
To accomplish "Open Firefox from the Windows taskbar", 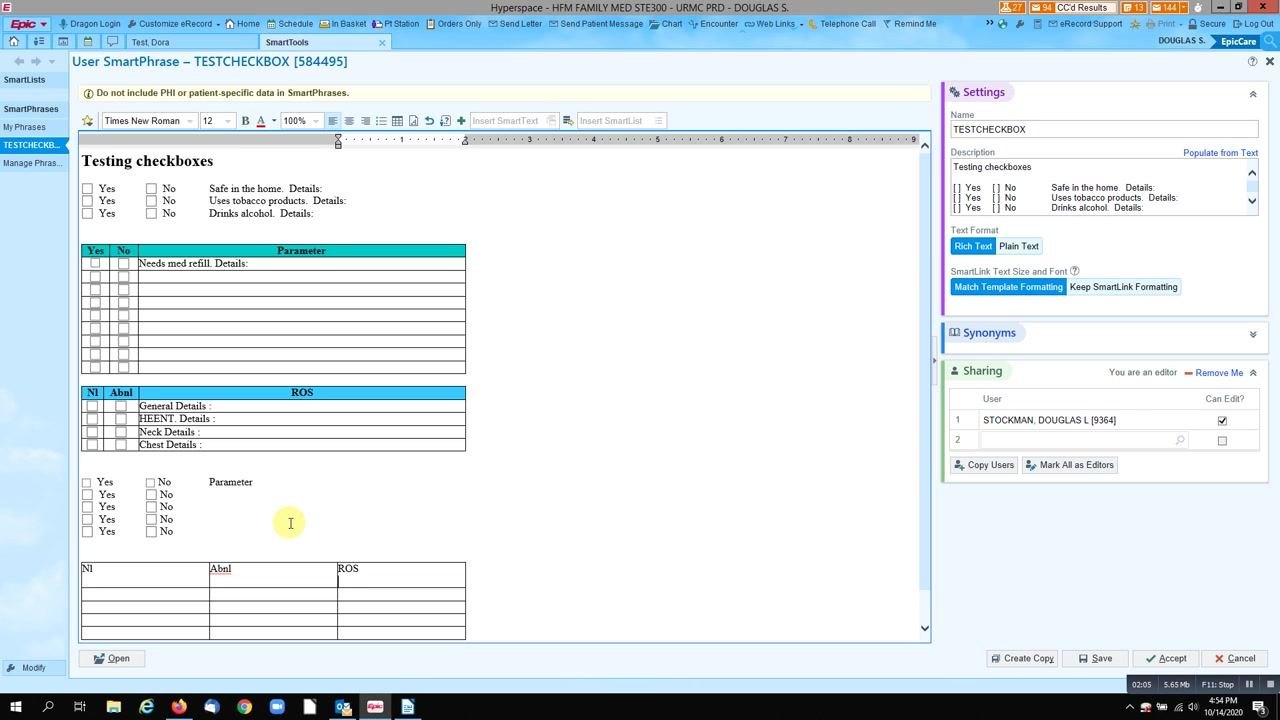I will tap(179, 707).
